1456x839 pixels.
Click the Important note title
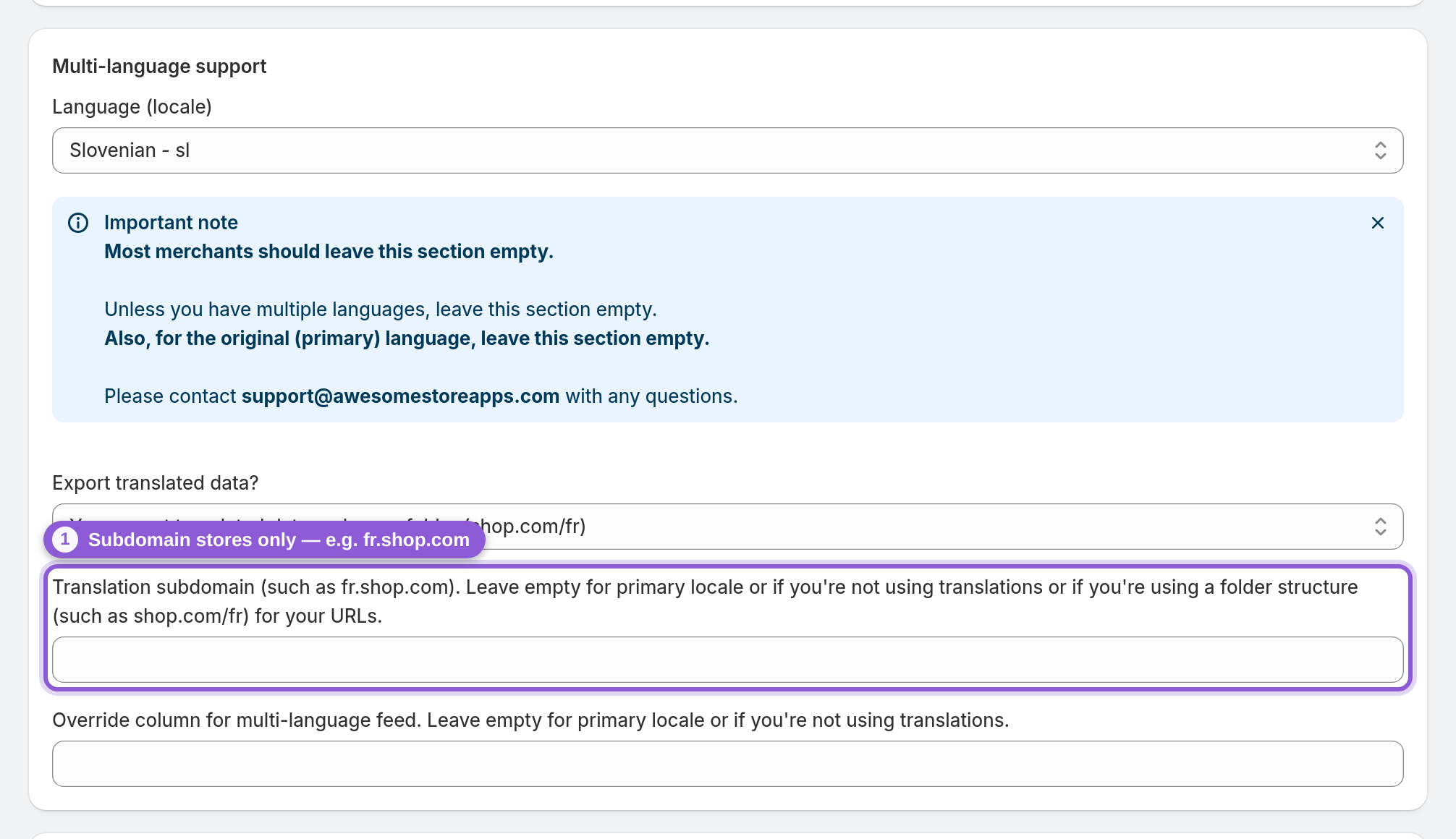171,223
